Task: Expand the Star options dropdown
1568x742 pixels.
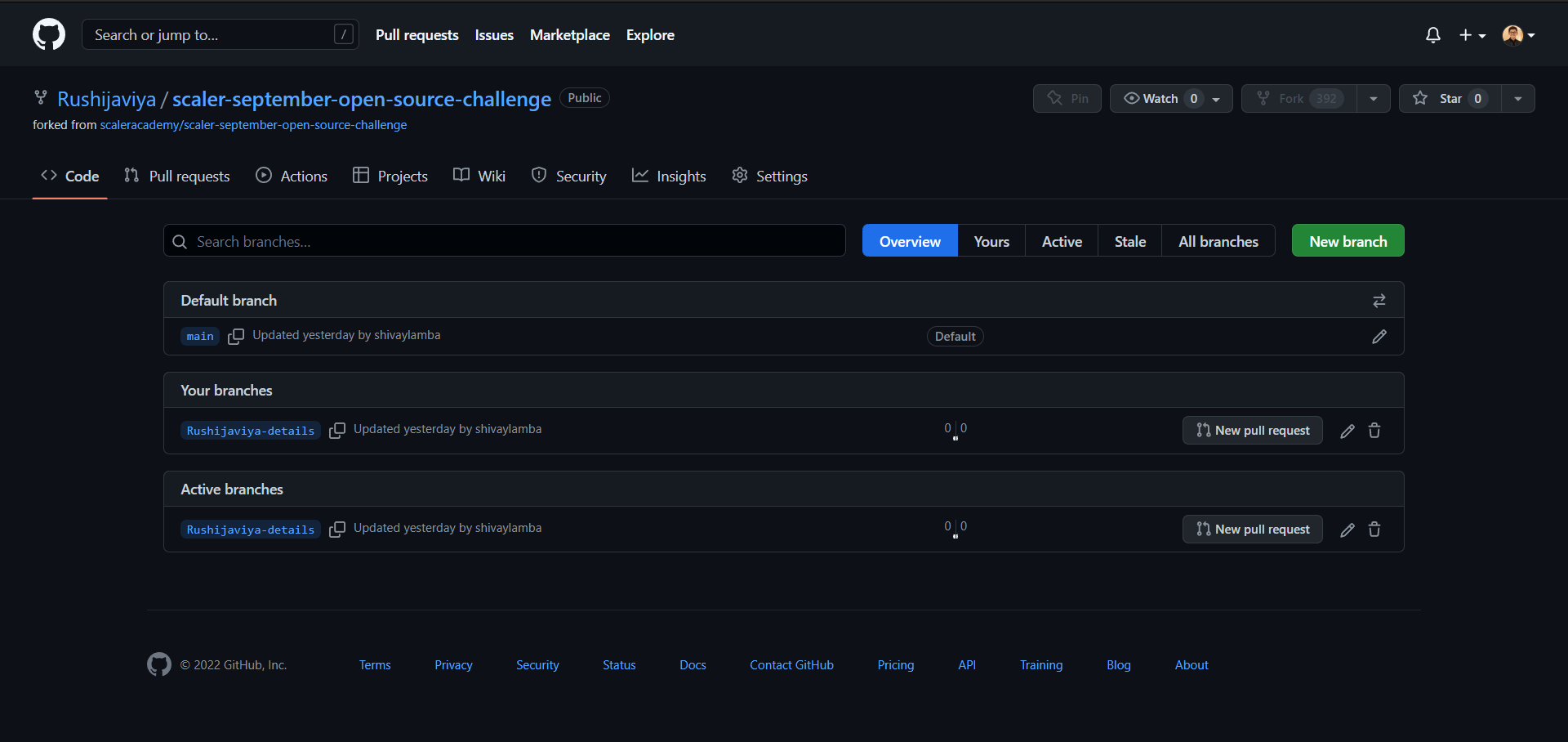Action: point(1518,98)
